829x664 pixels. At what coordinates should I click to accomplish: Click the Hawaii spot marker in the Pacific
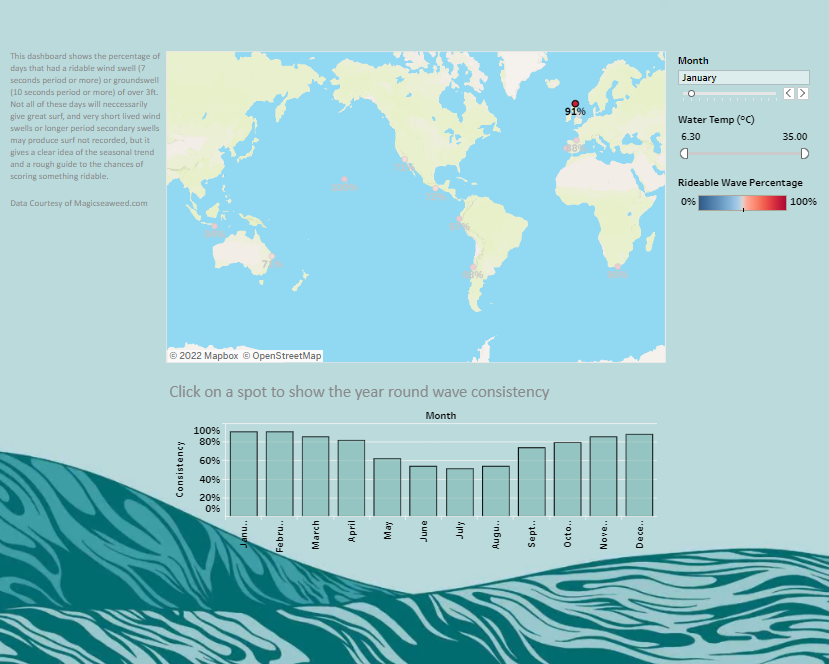point(344,180)
